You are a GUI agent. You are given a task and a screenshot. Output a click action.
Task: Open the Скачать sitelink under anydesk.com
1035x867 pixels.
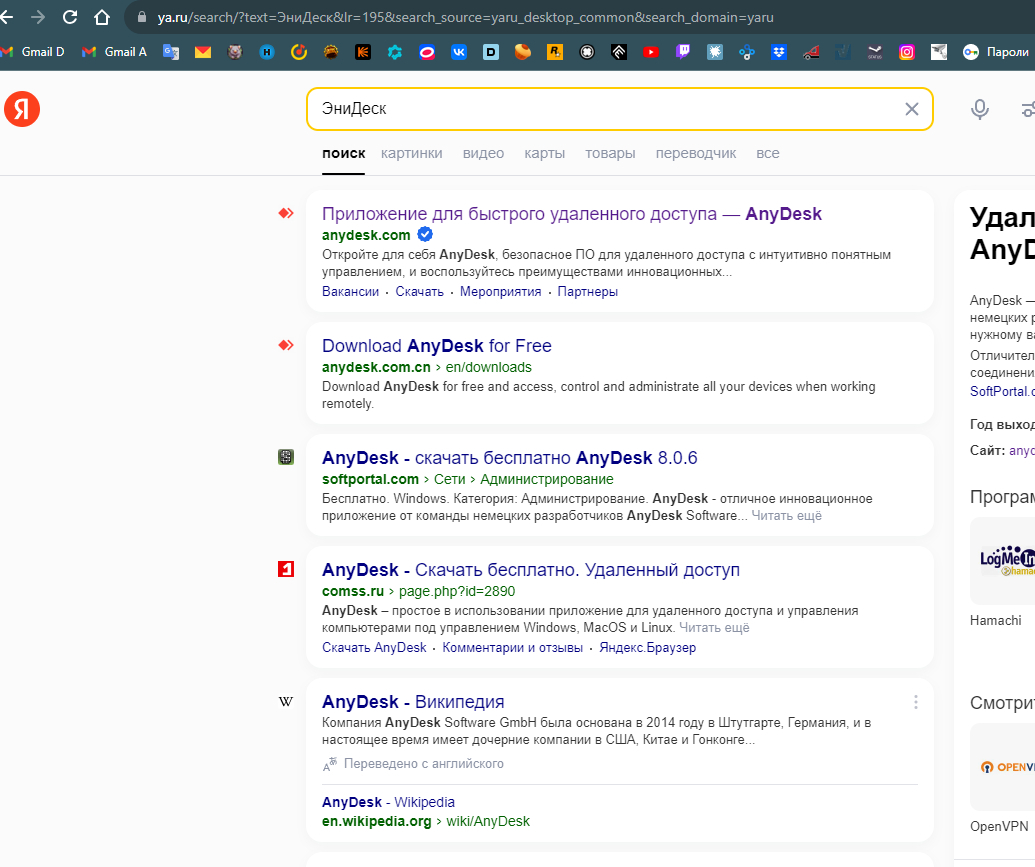pyautogui.click(x=419, y=291)
